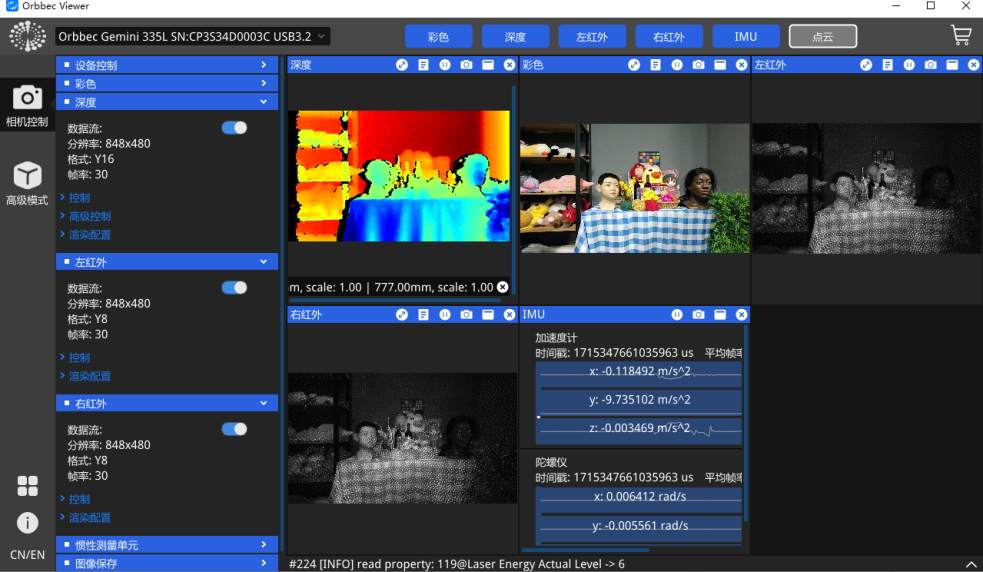Expand the 左红外 view to fullscreen
The height and width of the screenshot is (572, 983).
pos(866,65)
